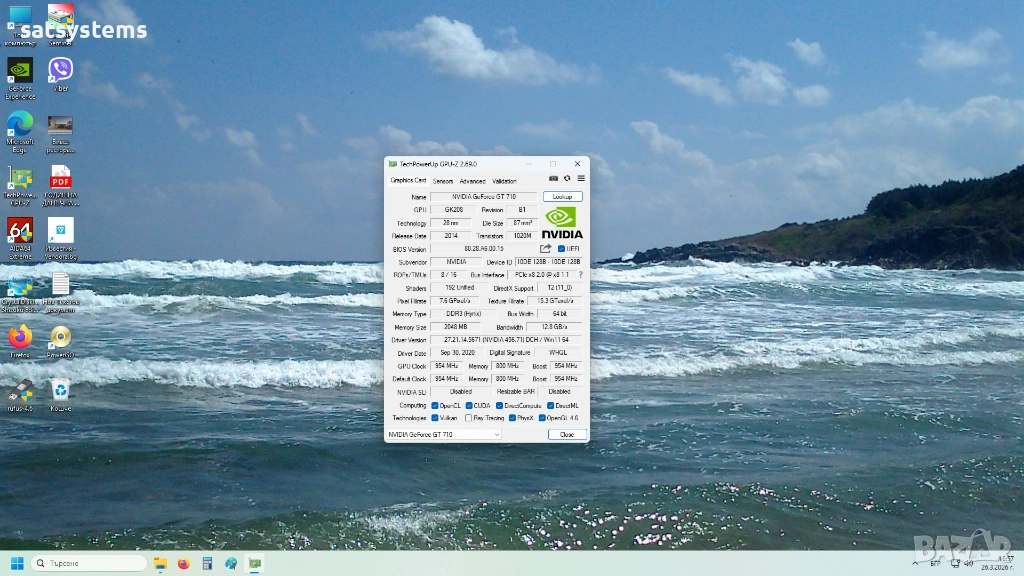This screenshot has width=1024, height=576.
Task: Switch to the Advanced tab
Action: (x=472, y=181)
